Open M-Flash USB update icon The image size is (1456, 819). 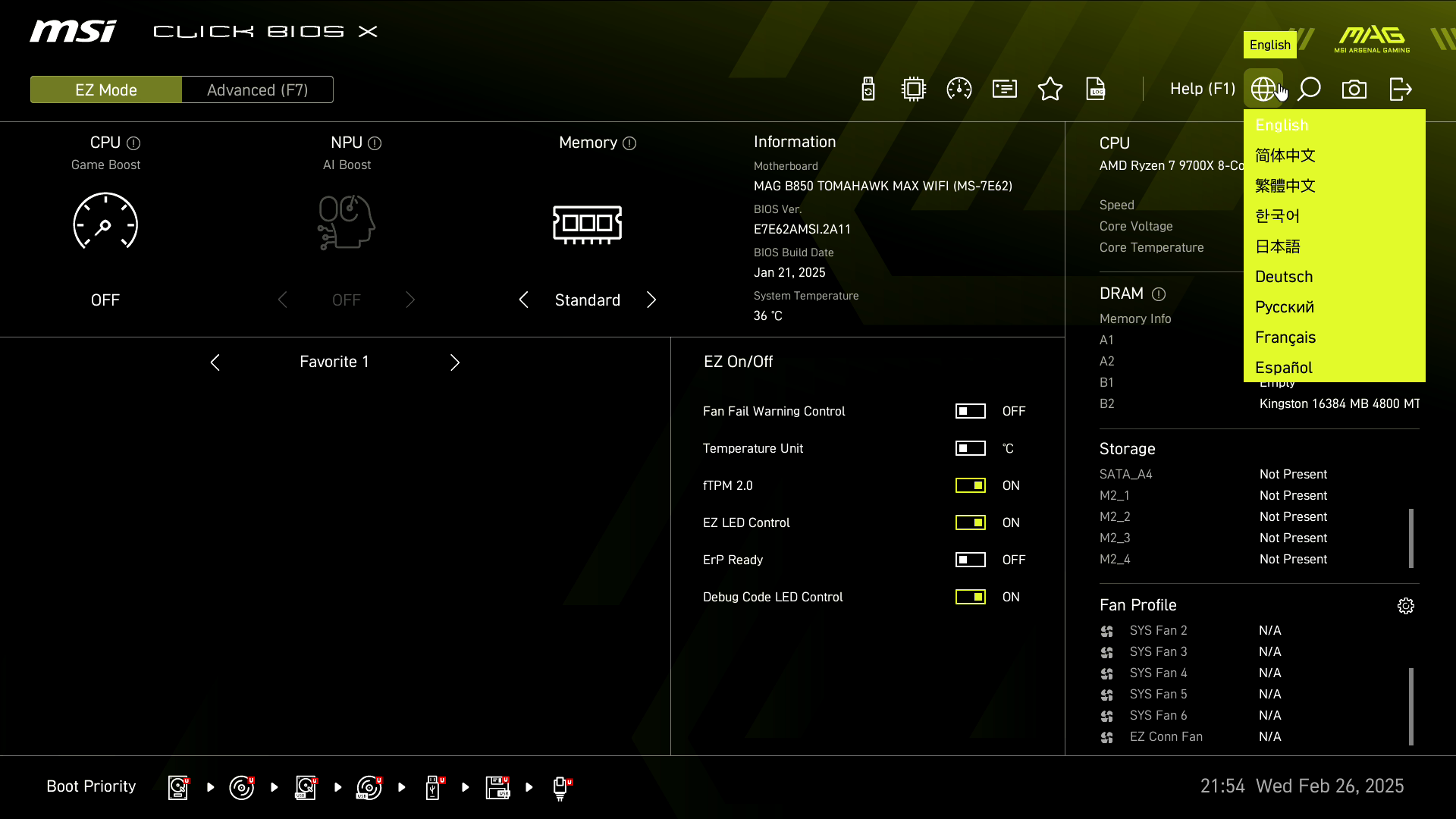coord(868,89)
